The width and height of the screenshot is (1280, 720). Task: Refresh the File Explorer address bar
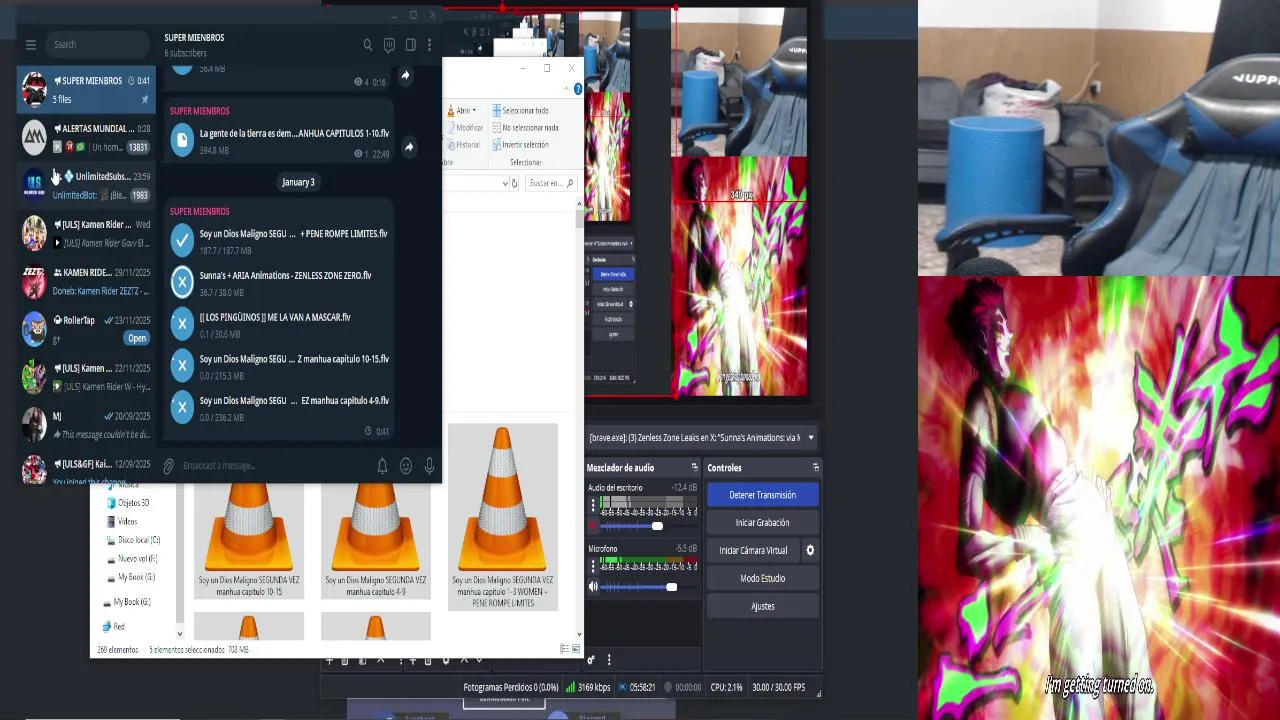(514, 183)
